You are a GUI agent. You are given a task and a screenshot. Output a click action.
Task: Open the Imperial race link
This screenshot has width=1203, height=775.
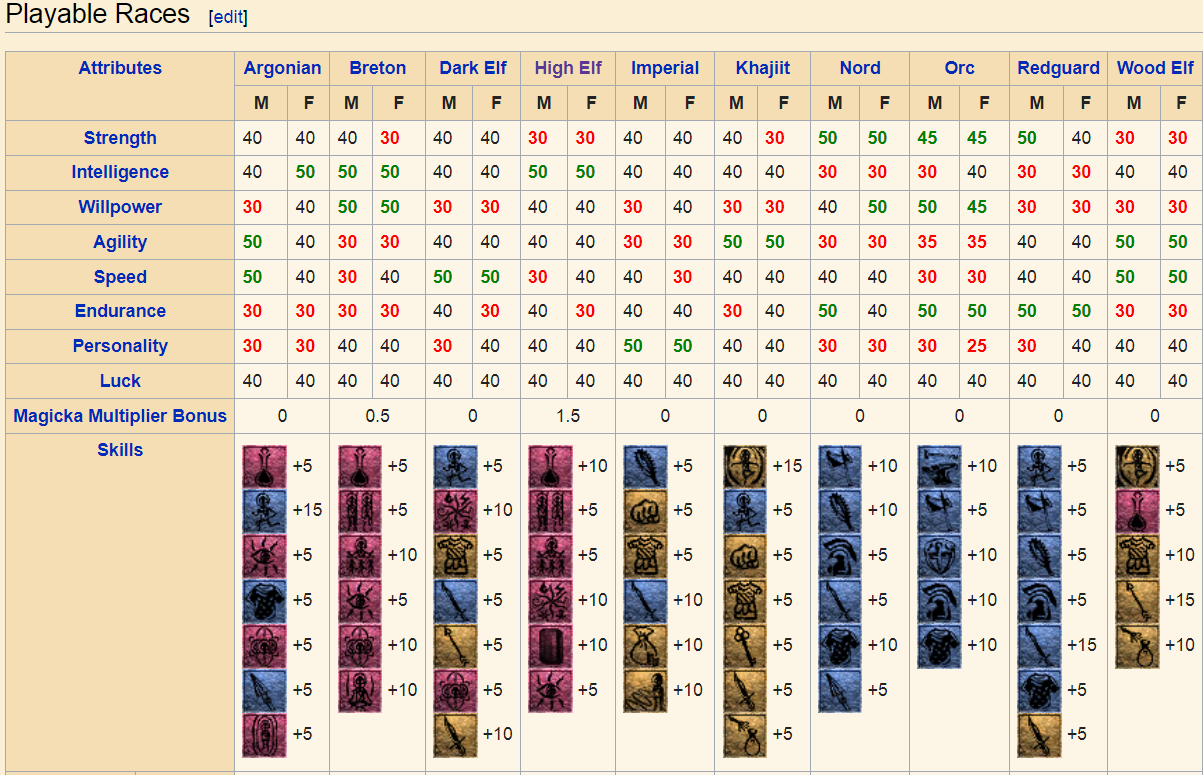[x=665, y=68]
